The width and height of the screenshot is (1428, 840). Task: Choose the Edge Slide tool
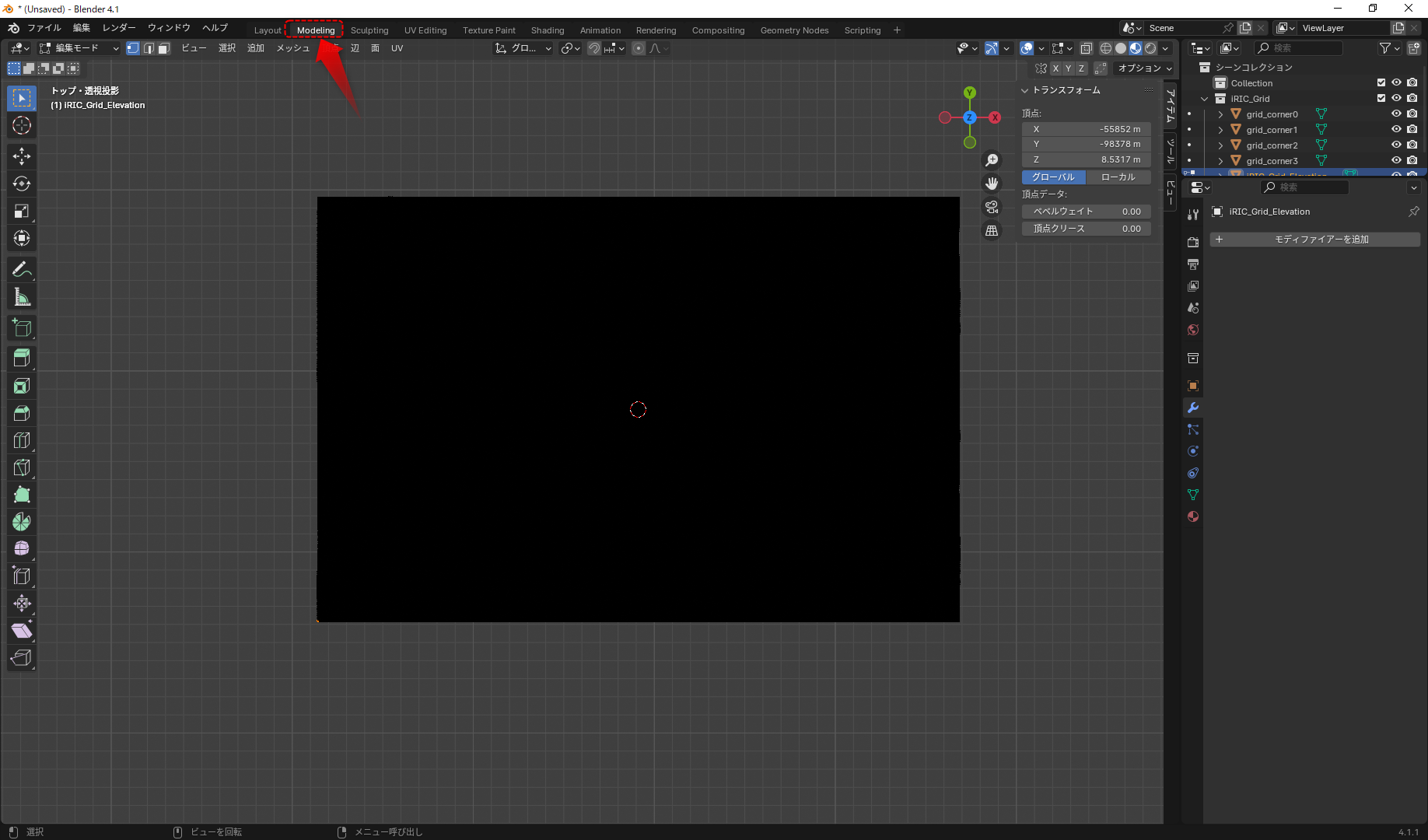22,576
